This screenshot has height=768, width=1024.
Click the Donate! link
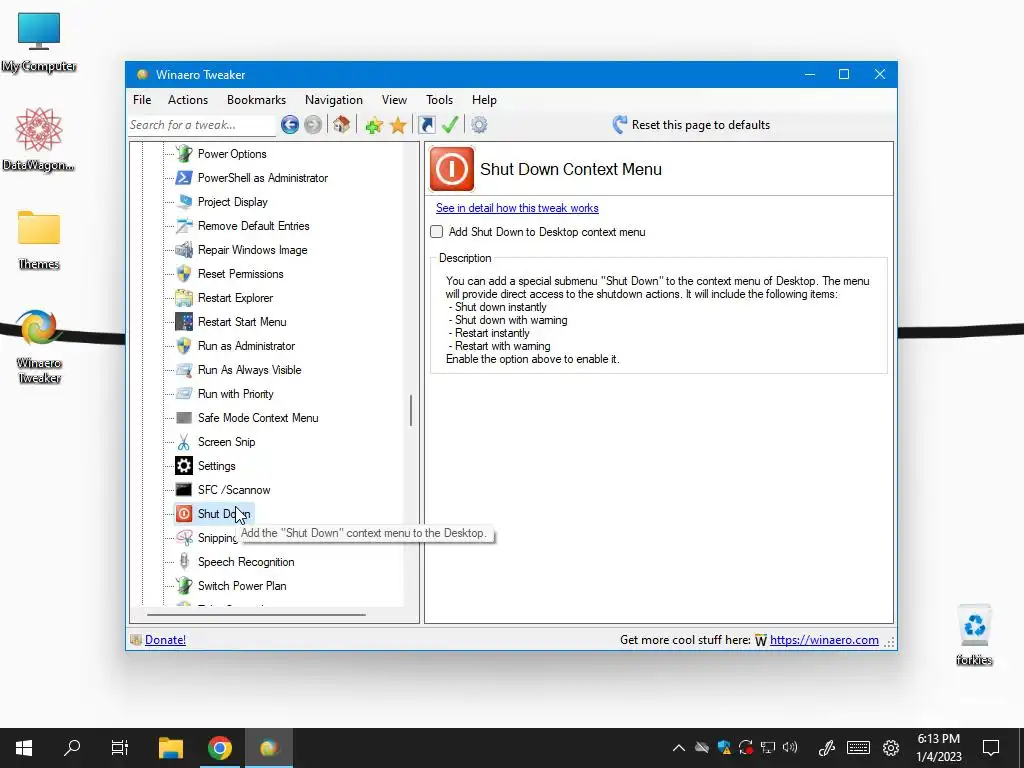pyautogui.click(x=165, y=640)
